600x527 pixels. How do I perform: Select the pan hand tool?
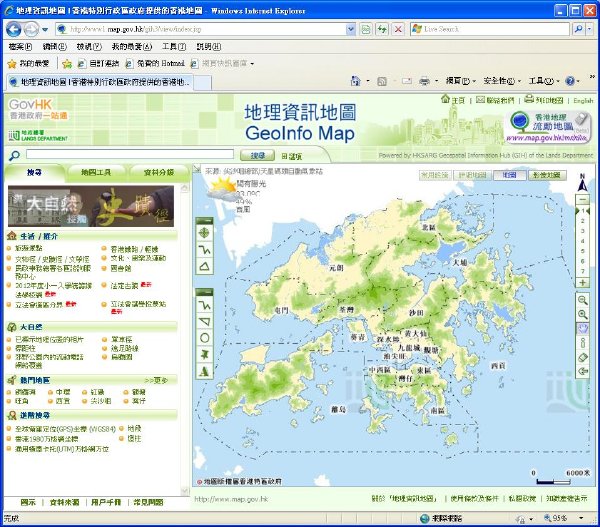click(x=582, y=329)
